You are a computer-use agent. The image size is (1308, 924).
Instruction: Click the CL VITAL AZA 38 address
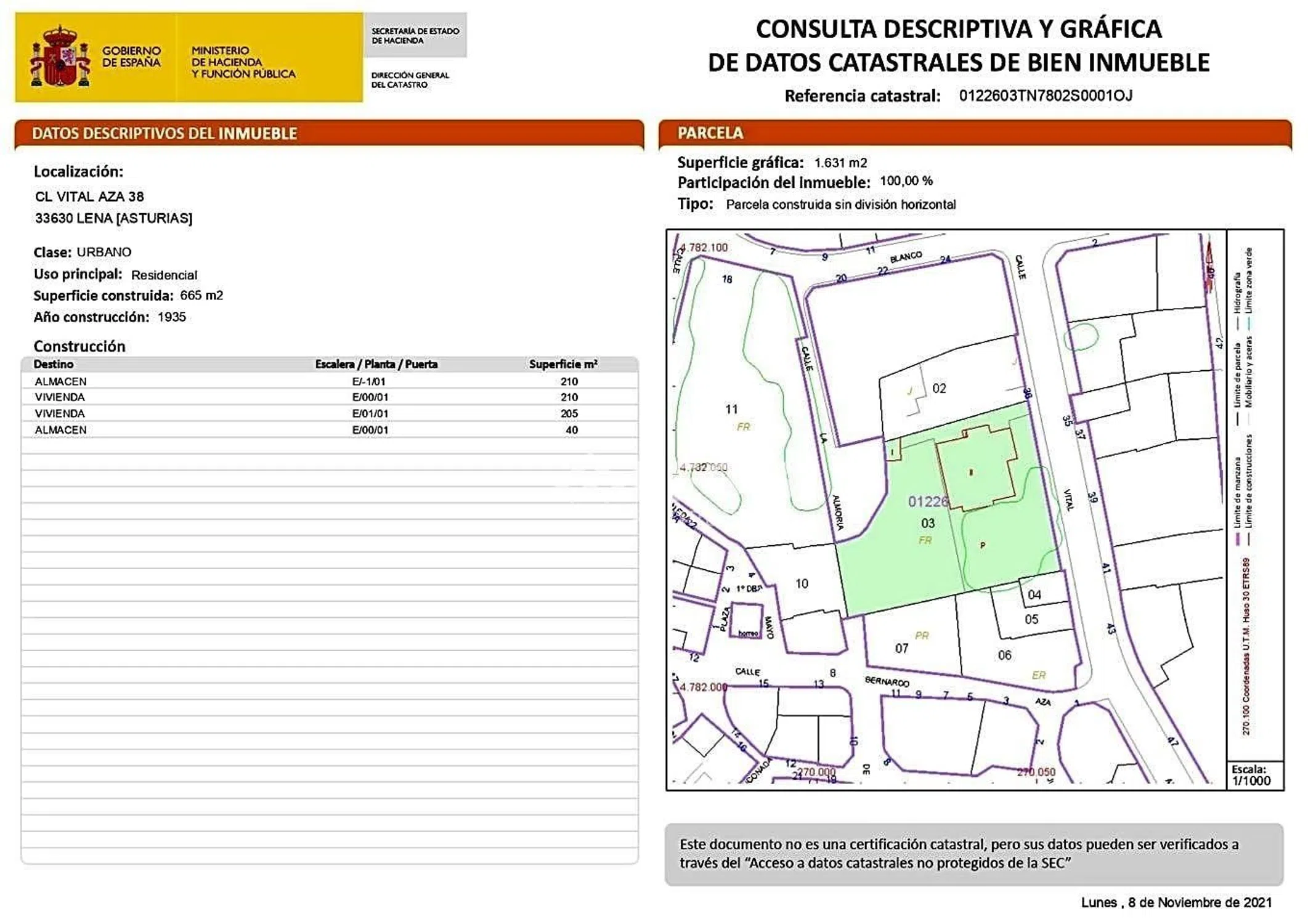coord(89,197)
